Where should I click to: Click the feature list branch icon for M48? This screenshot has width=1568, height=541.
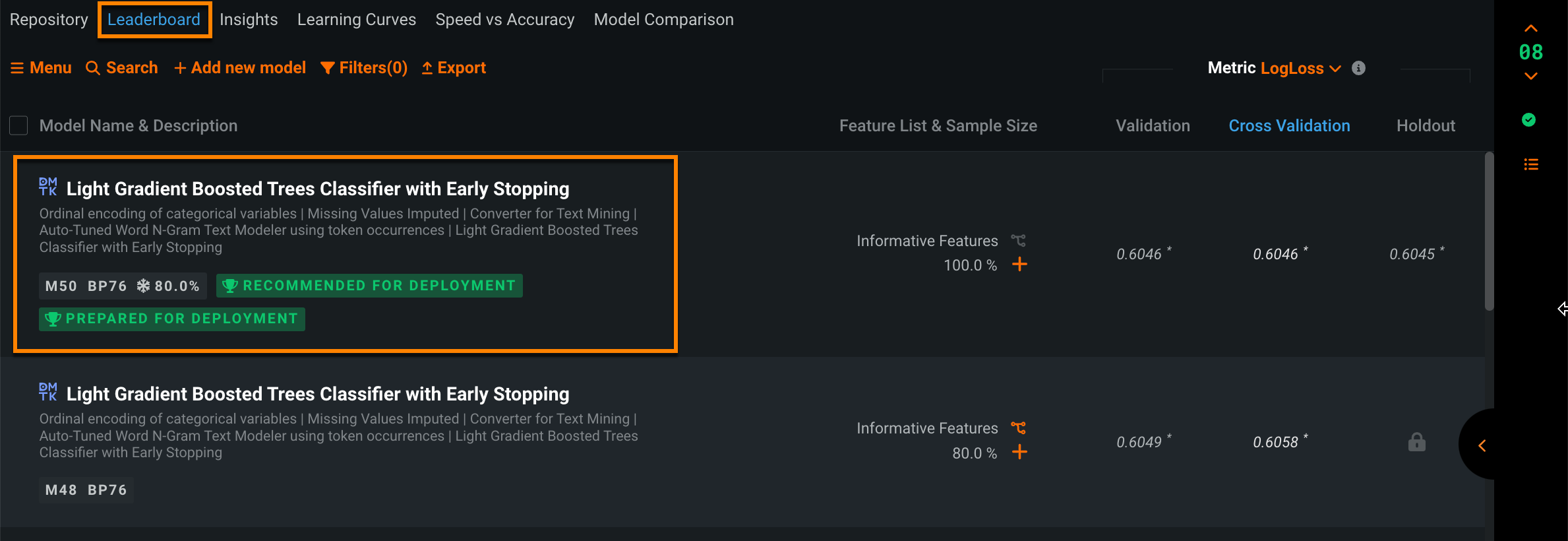tap(1019, 428)
